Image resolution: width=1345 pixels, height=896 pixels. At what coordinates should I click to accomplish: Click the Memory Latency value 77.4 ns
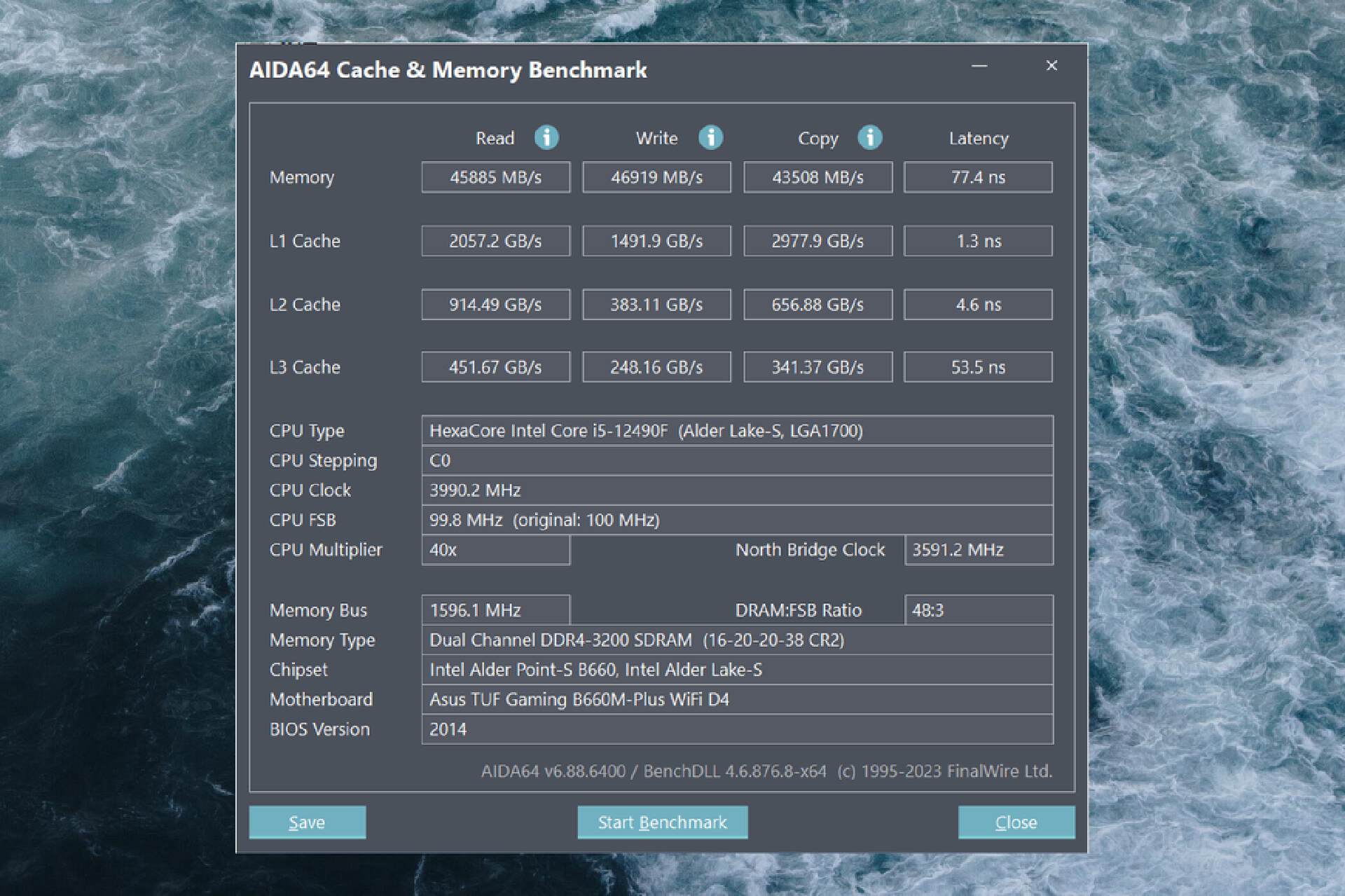point(978,177)
